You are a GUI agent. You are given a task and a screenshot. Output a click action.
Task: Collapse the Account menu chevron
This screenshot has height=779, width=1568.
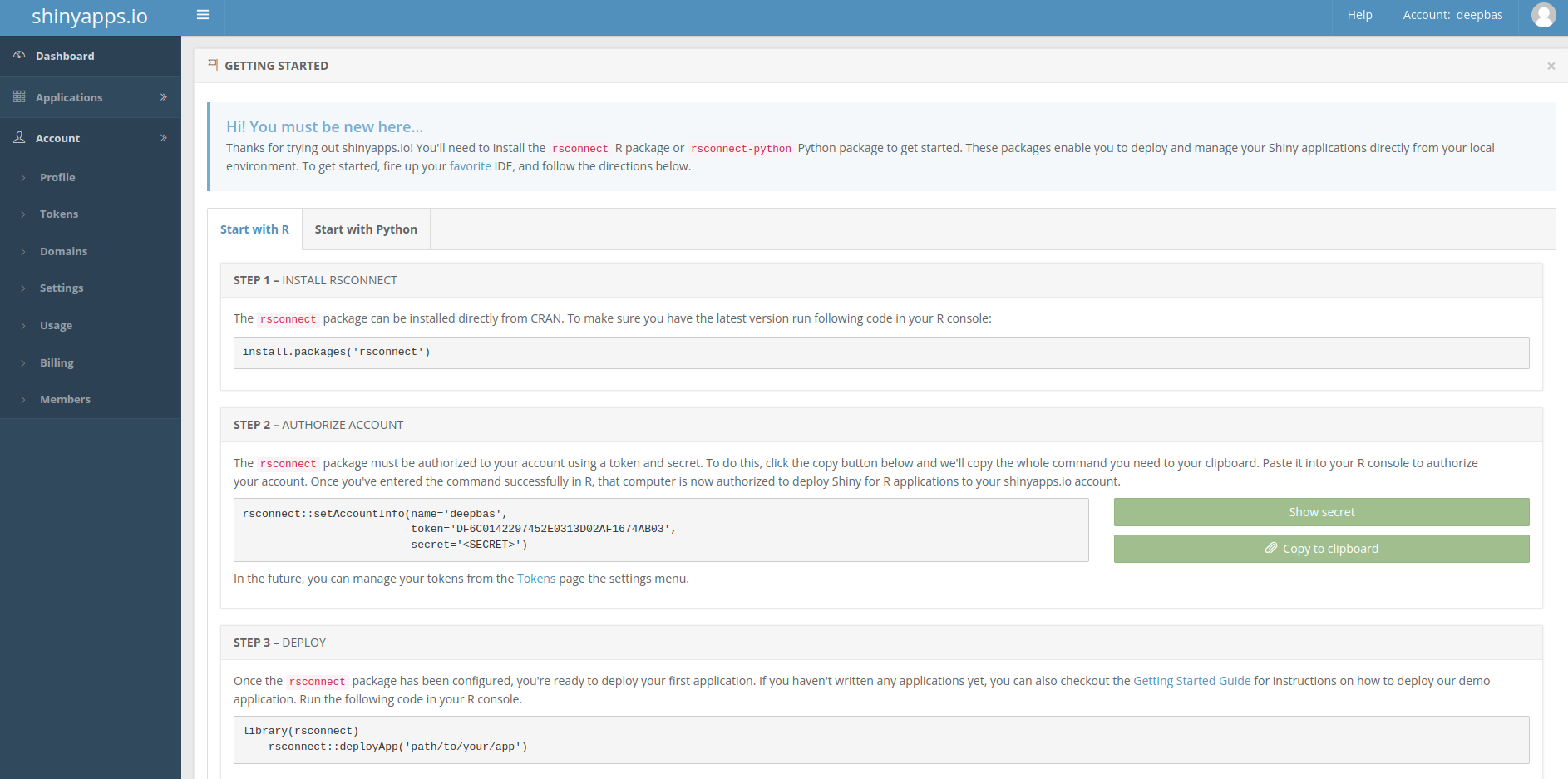click(164, 138)
